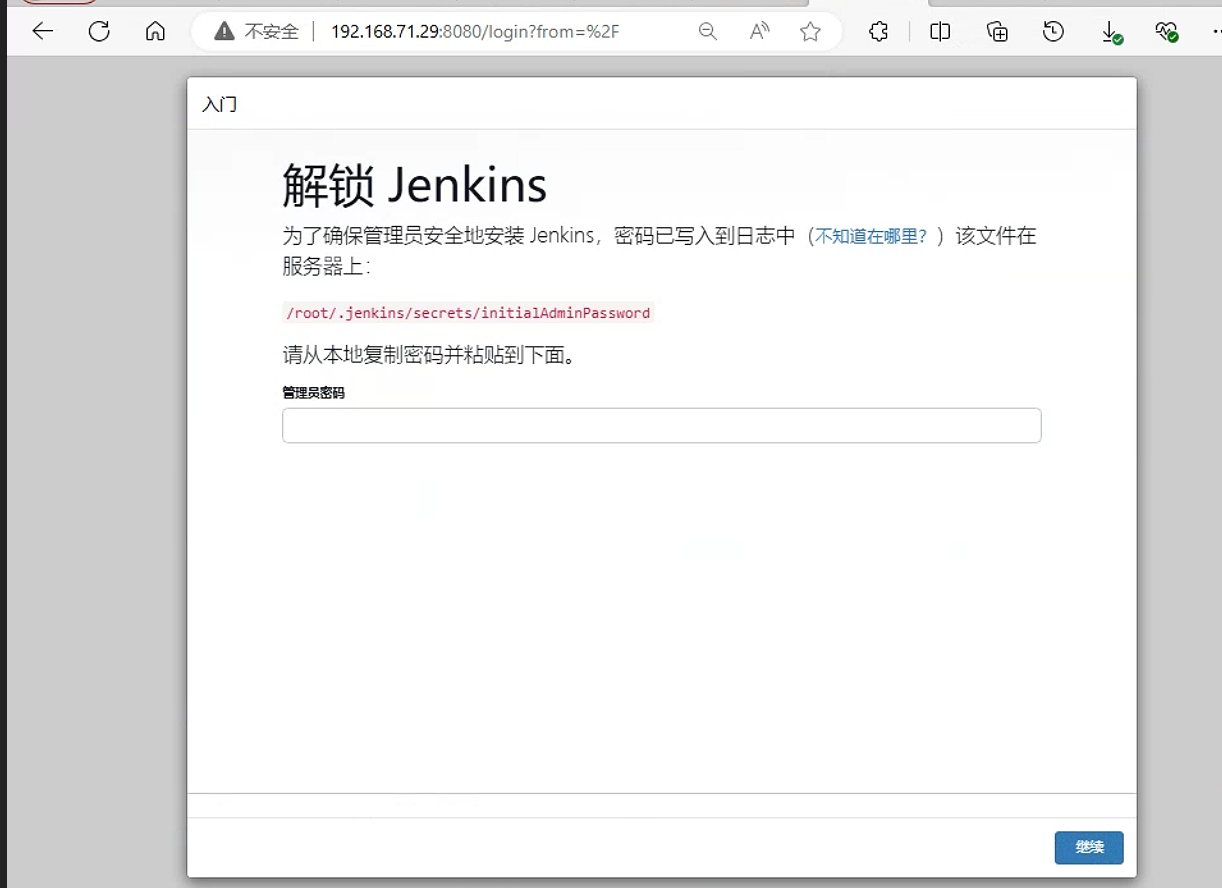The height and width of the screenshot is (888, 1222).
Task: Toggle the split screen view icon
Action: (x=940, y=31)
